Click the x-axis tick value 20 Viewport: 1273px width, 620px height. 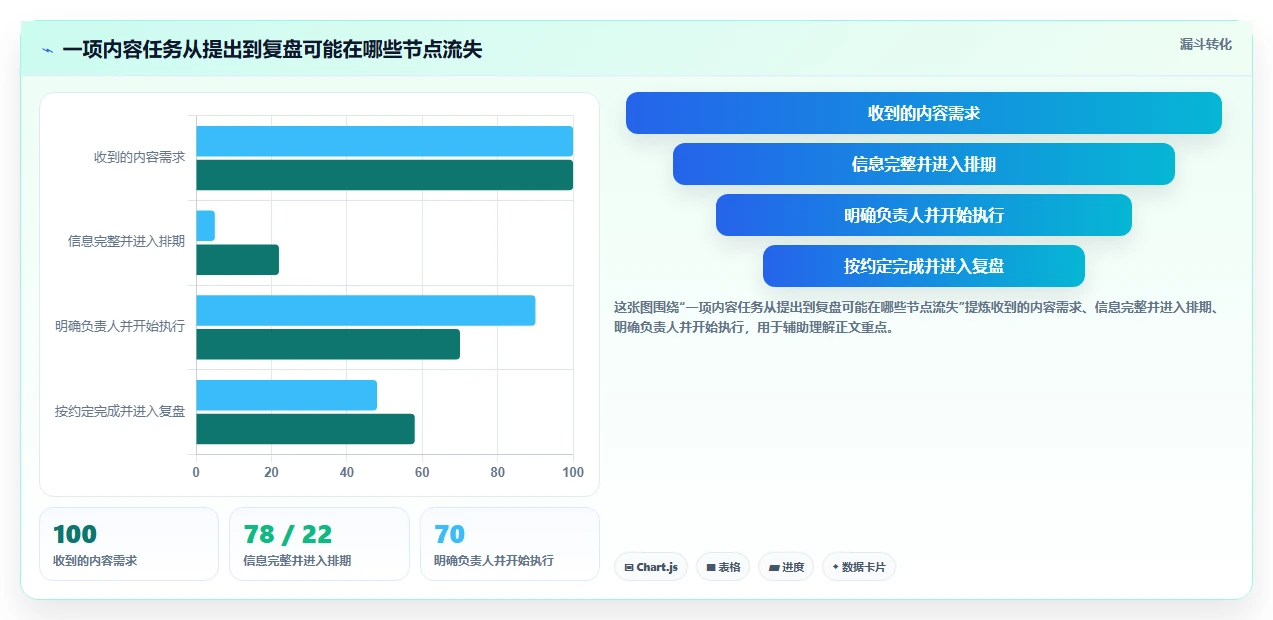pos(271,472)
